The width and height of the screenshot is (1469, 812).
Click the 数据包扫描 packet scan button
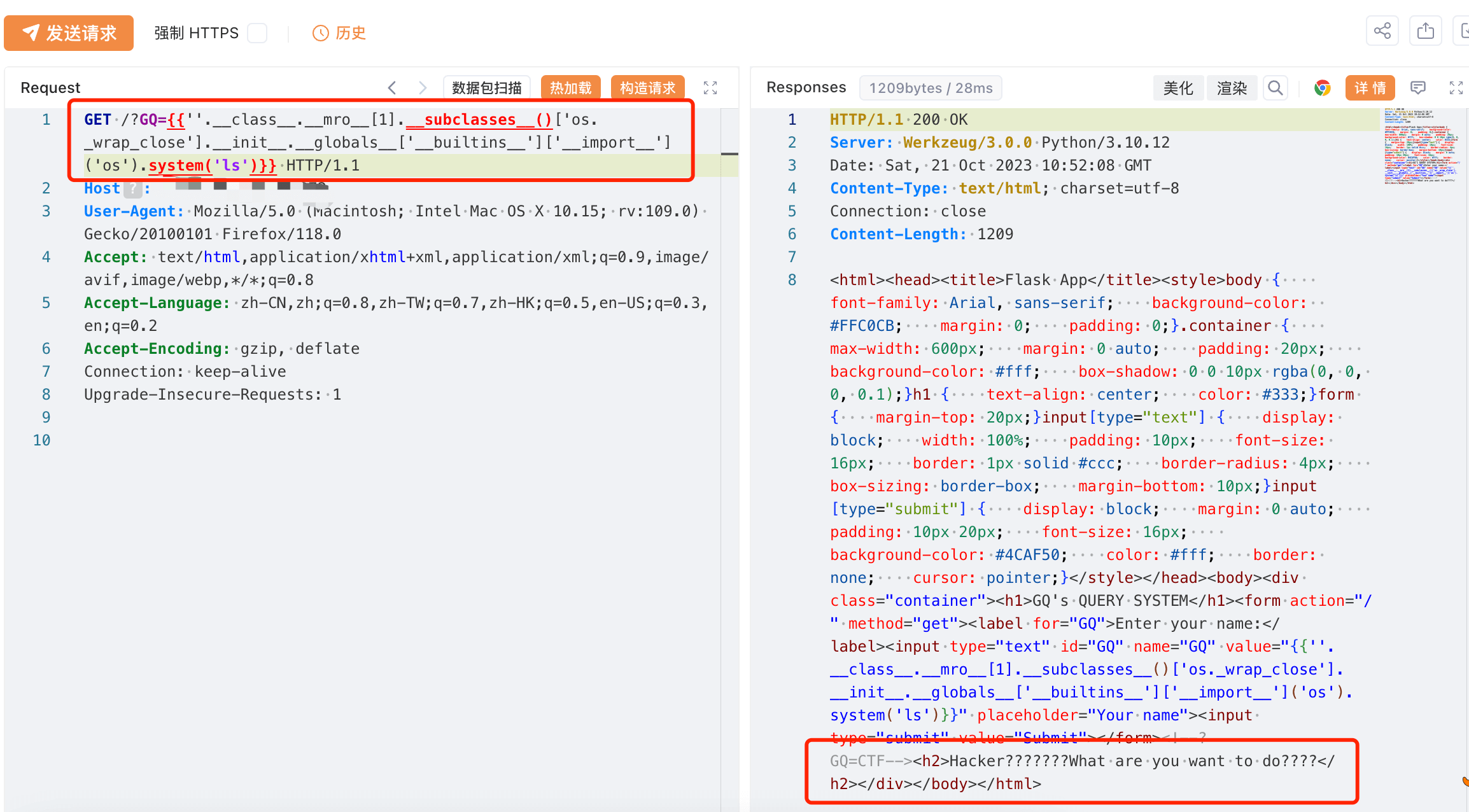[487, 88]
